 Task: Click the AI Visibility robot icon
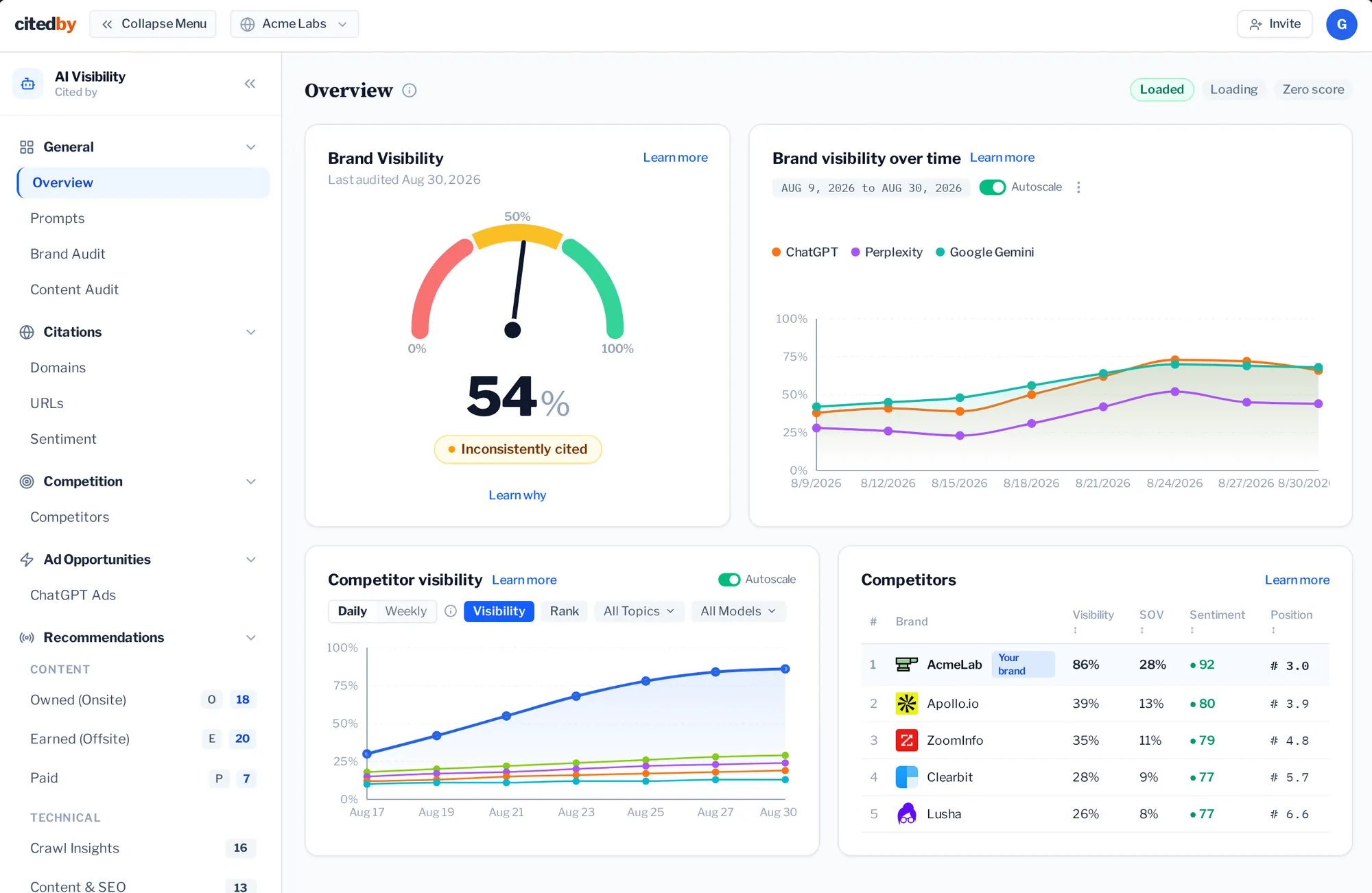tap(28, 84)
